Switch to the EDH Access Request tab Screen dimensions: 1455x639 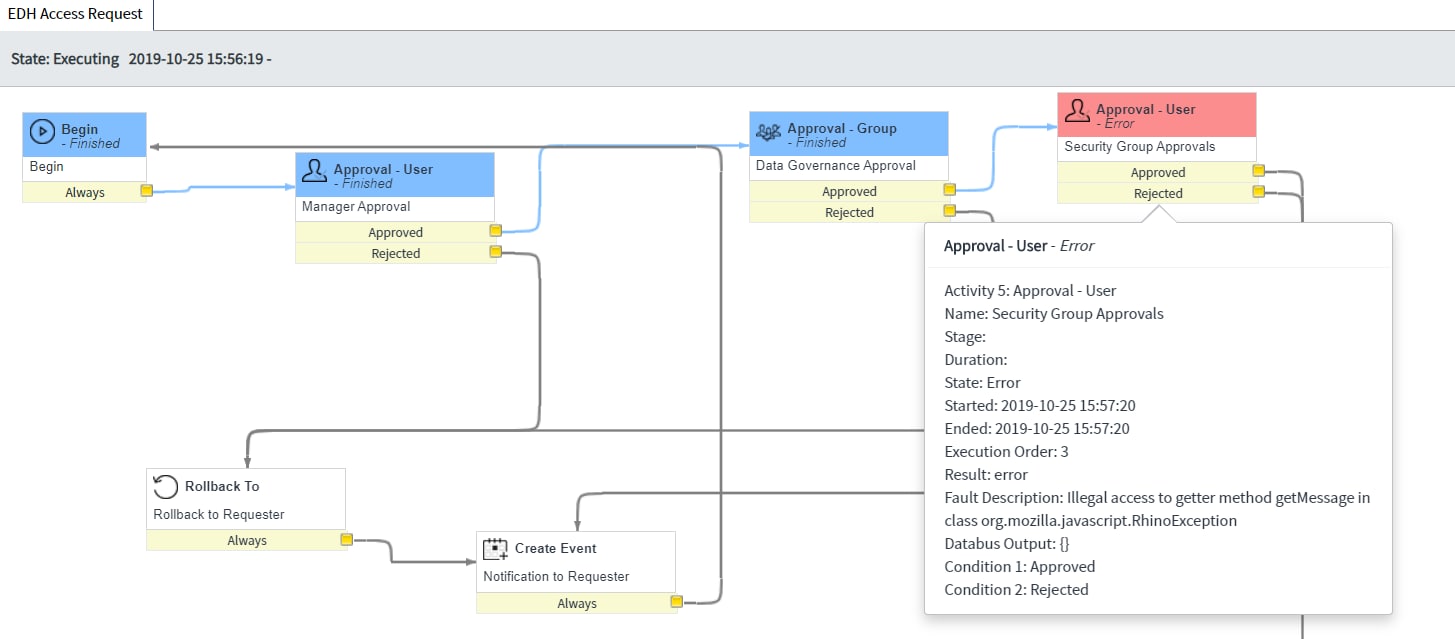click(76, 15)
